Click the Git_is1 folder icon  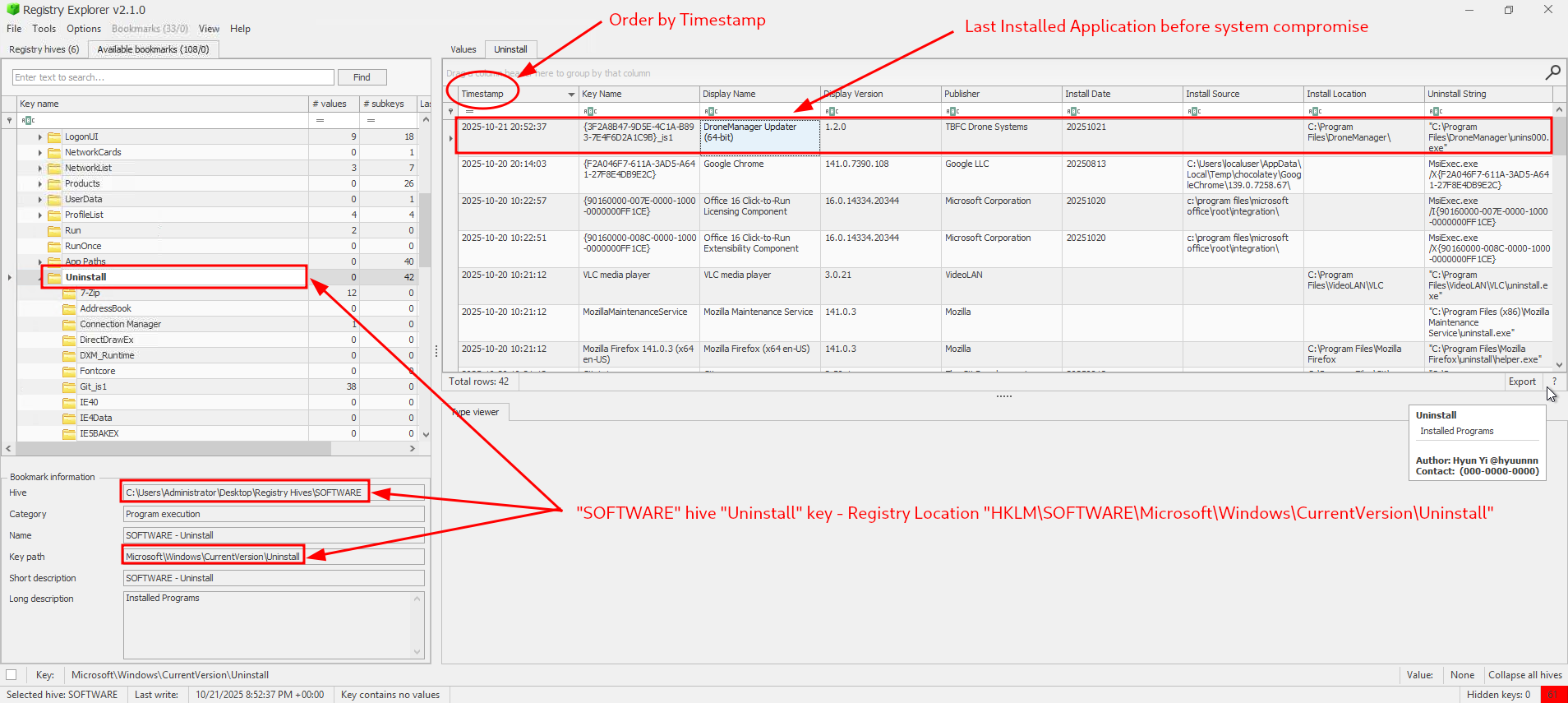pos(70,386)
